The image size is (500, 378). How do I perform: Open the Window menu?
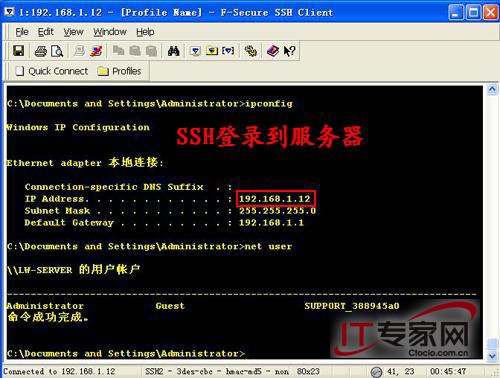coord(110,32)
